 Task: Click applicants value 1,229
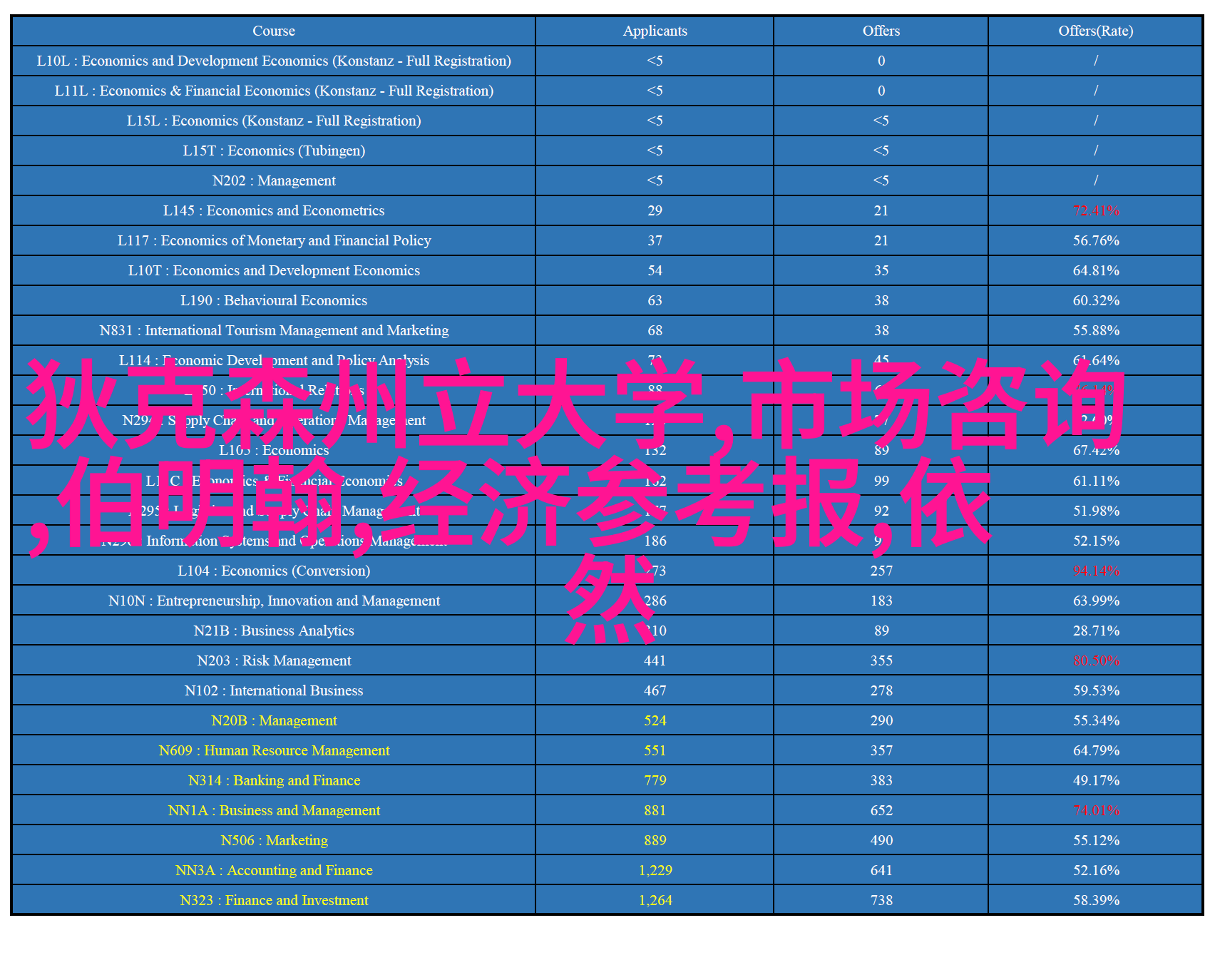pyautogui.click(x=655, y=870)
